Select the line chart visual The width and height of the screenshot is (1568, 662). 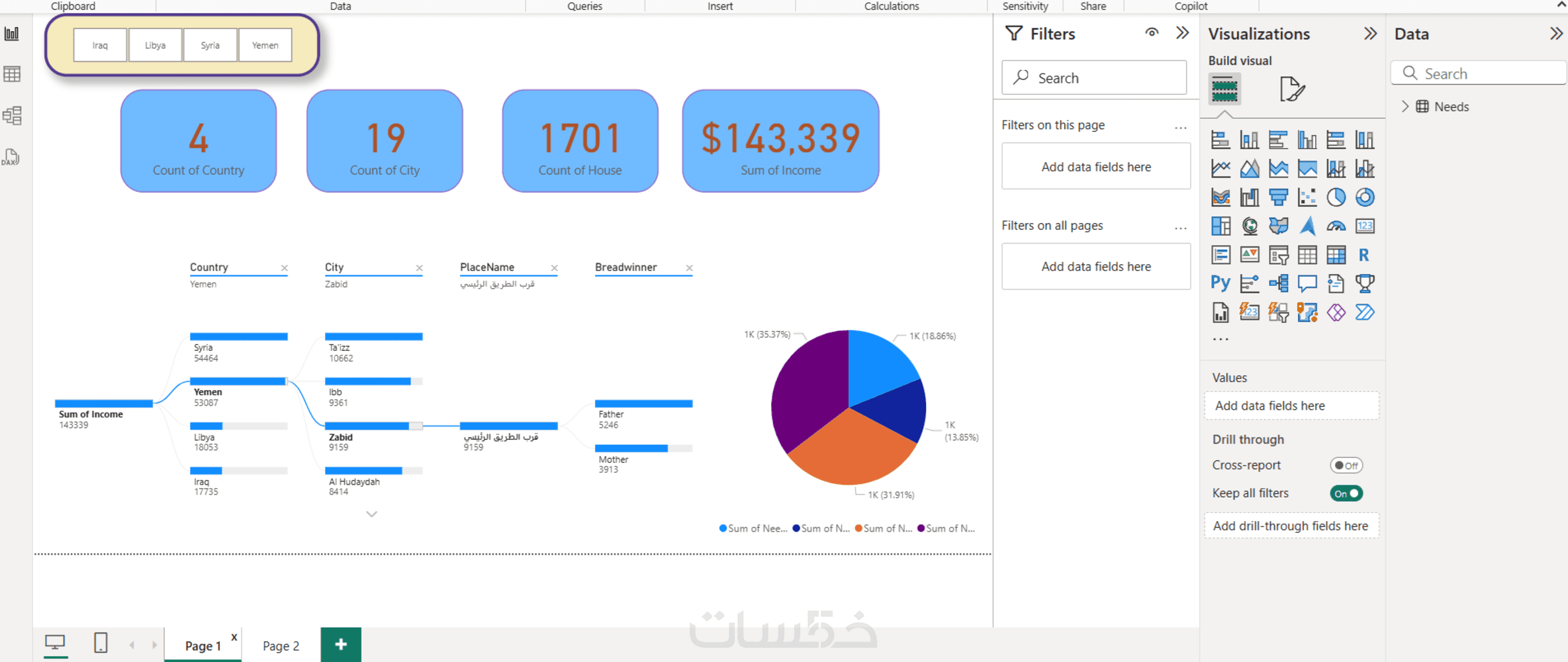click(1221, 169)
